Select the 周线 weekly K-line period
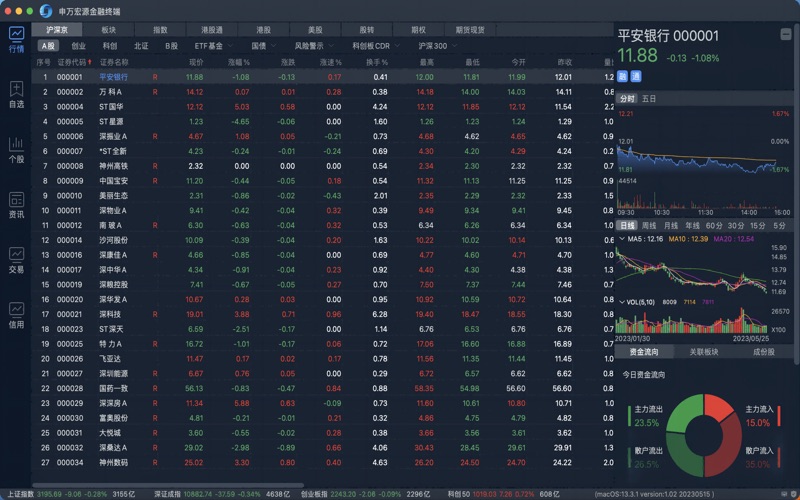The height and width of the screenshot is (500, 800). tap(650, 226)
